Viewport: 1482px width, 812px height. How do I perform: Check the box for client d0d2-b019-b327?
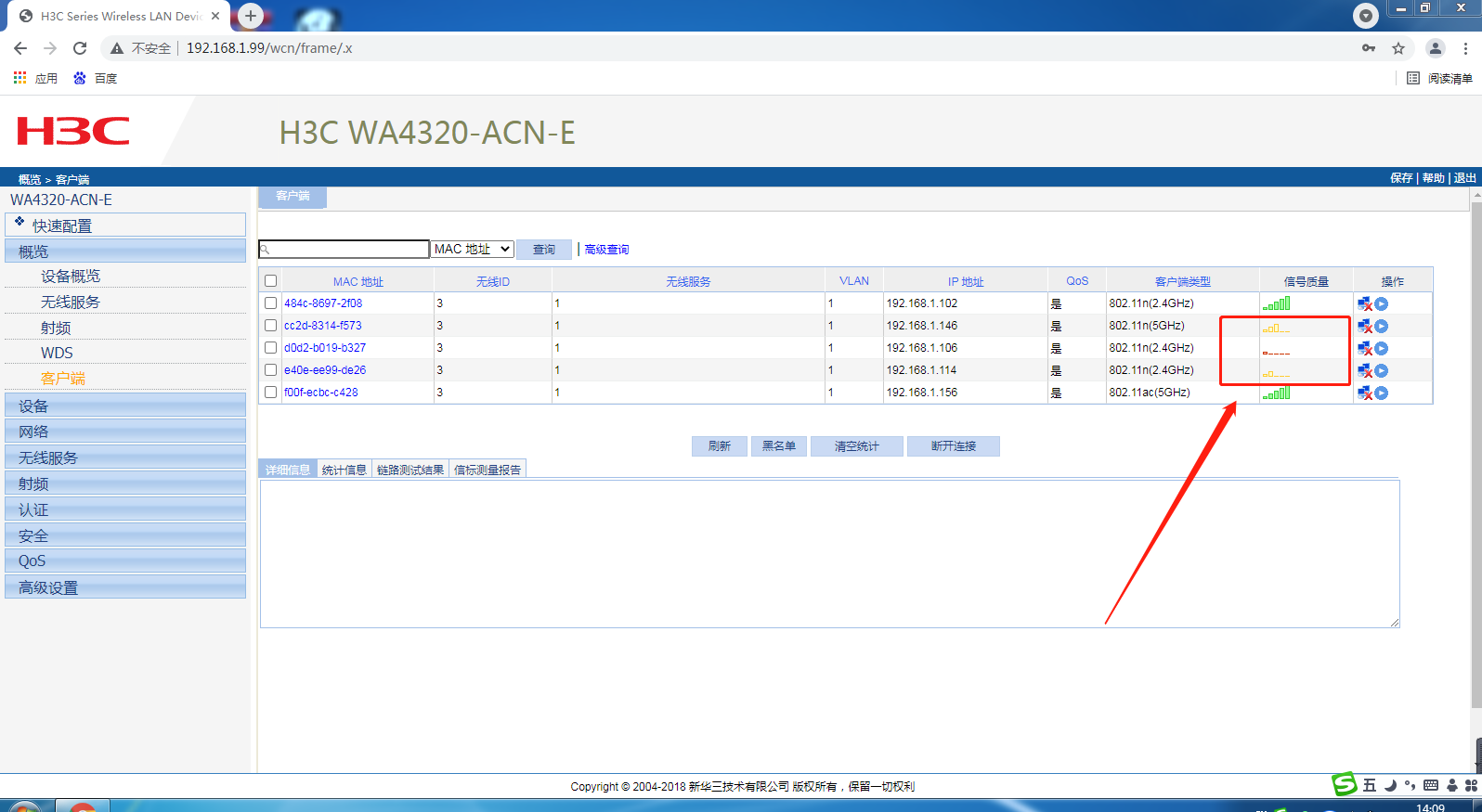click(x=271, y=348)
